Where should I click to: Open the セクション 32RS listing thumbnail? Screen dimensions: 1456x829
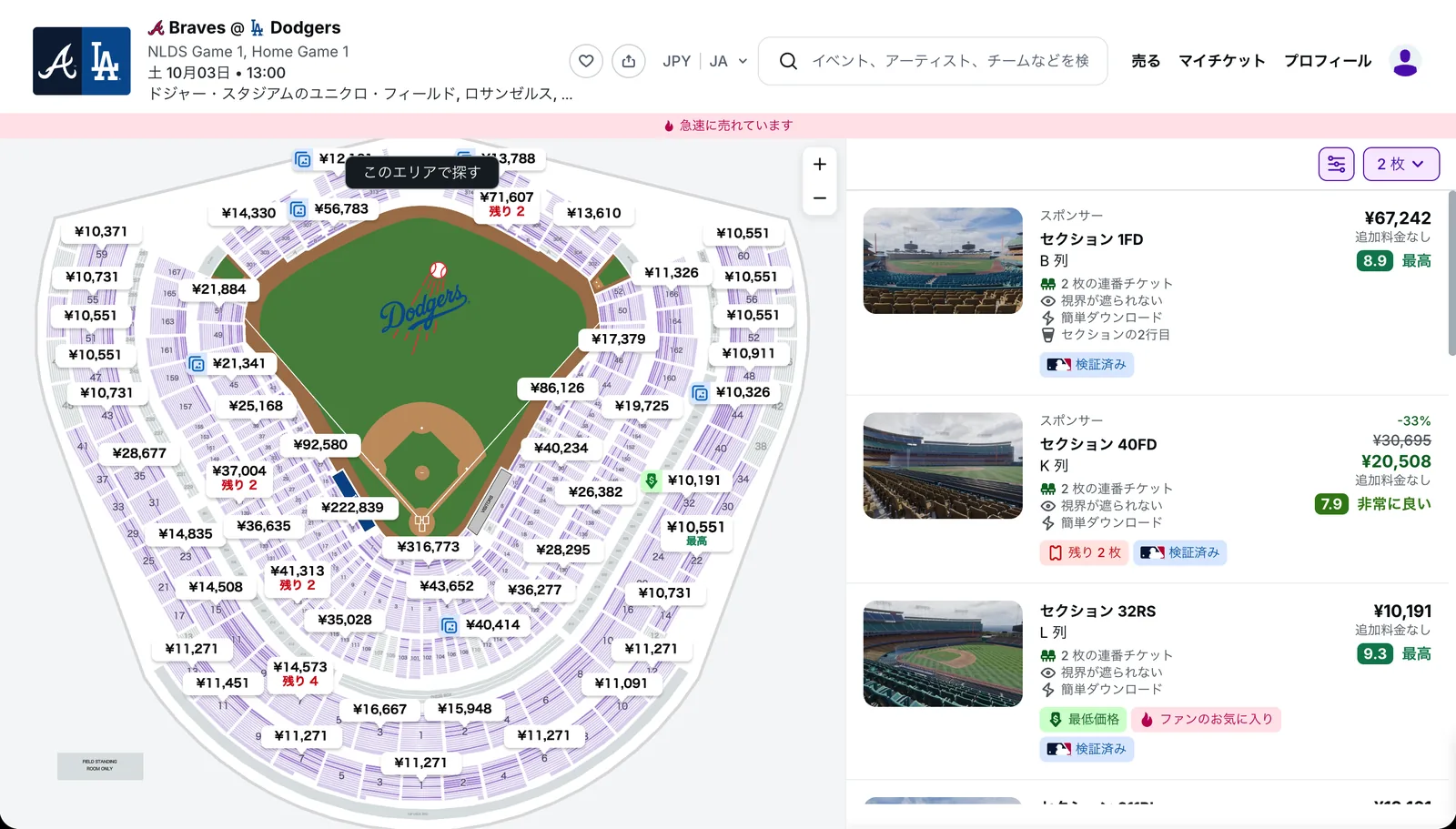943,653
